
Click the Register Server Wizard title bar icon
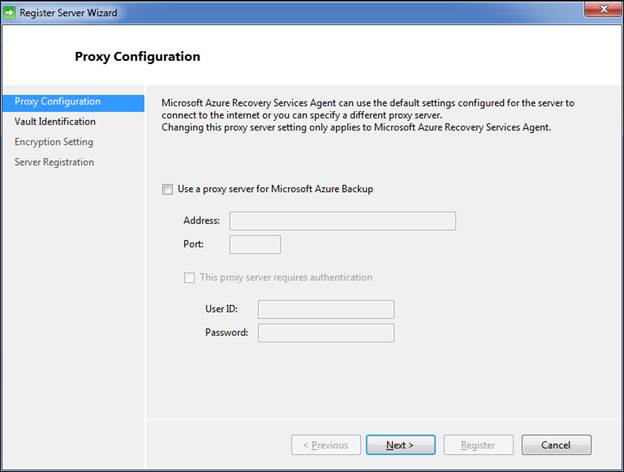click(x=9, y=13)
